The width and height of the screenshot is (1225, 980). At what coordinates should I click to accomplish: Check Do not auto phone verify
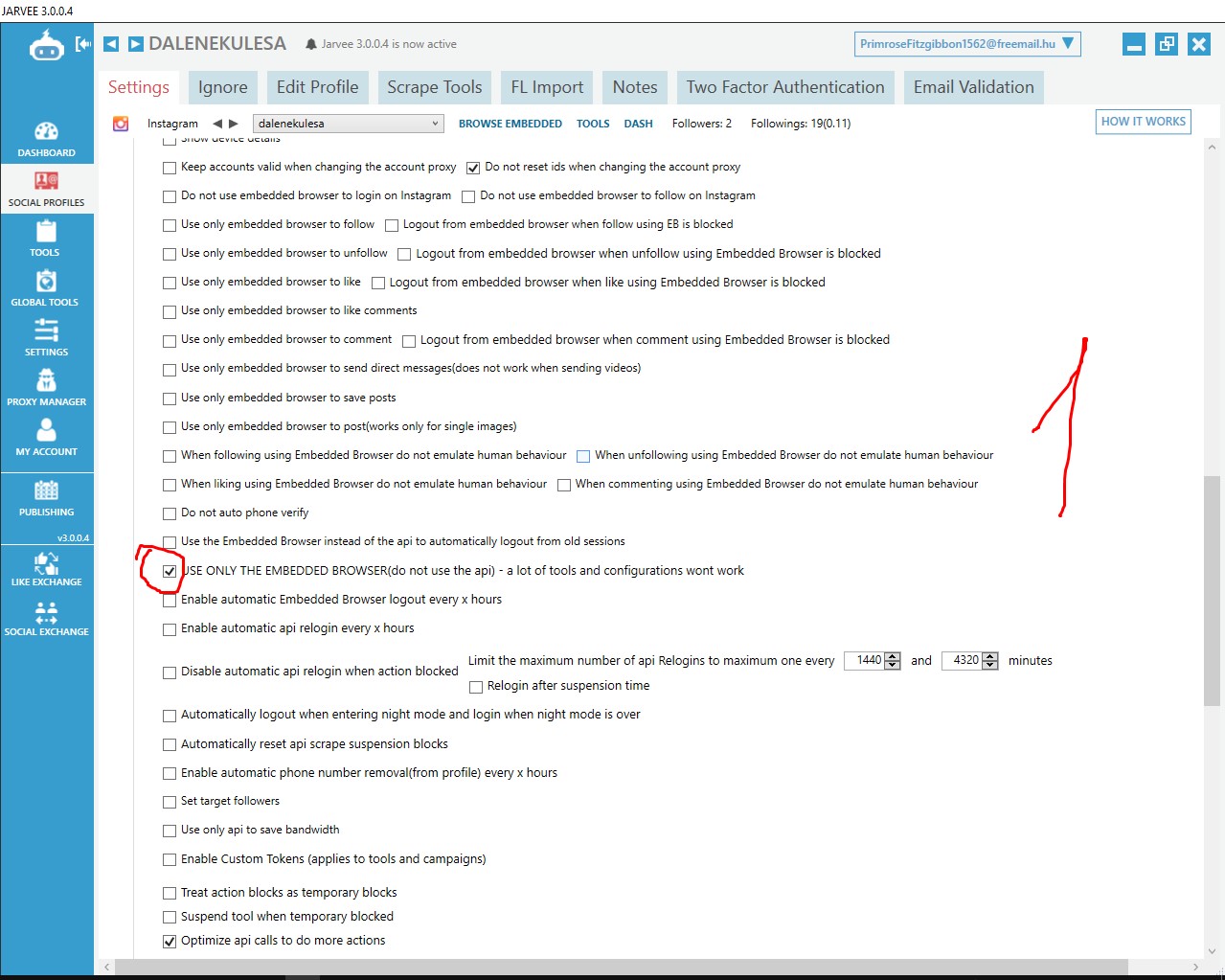click(x=170, y=513)
